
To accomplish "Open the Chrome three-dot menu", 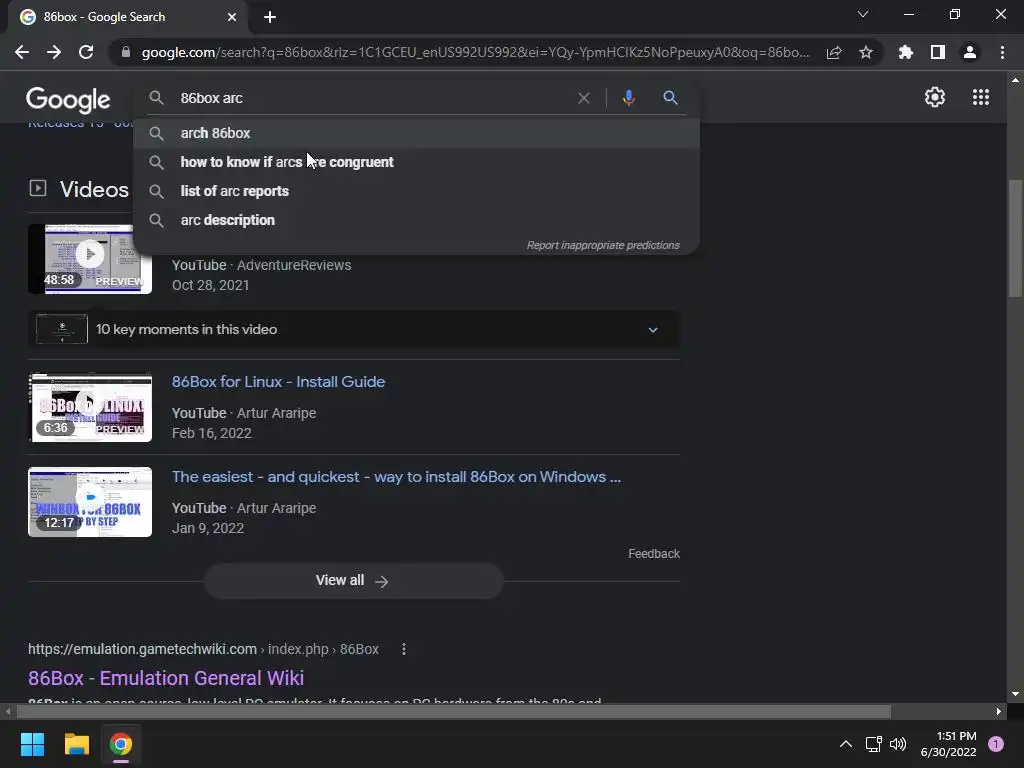I will [x=1002, y=52].
